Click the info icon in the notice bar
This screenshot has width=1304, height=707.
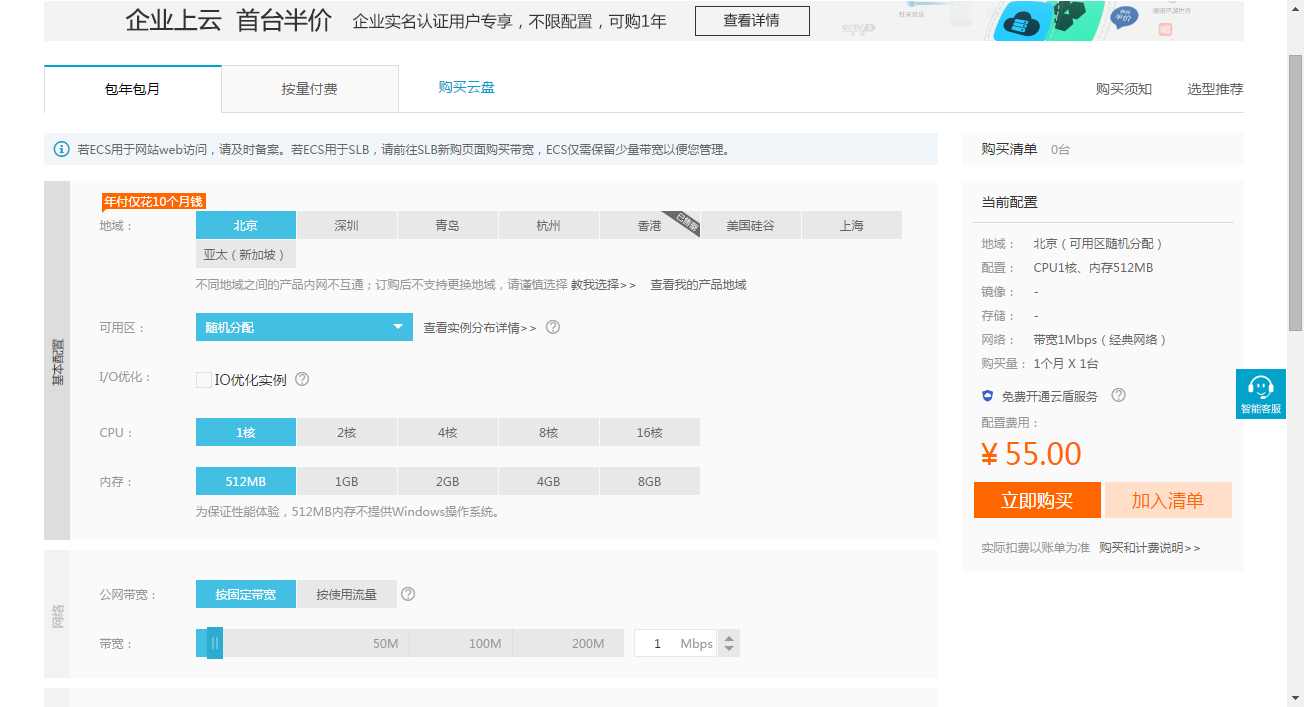62,149
